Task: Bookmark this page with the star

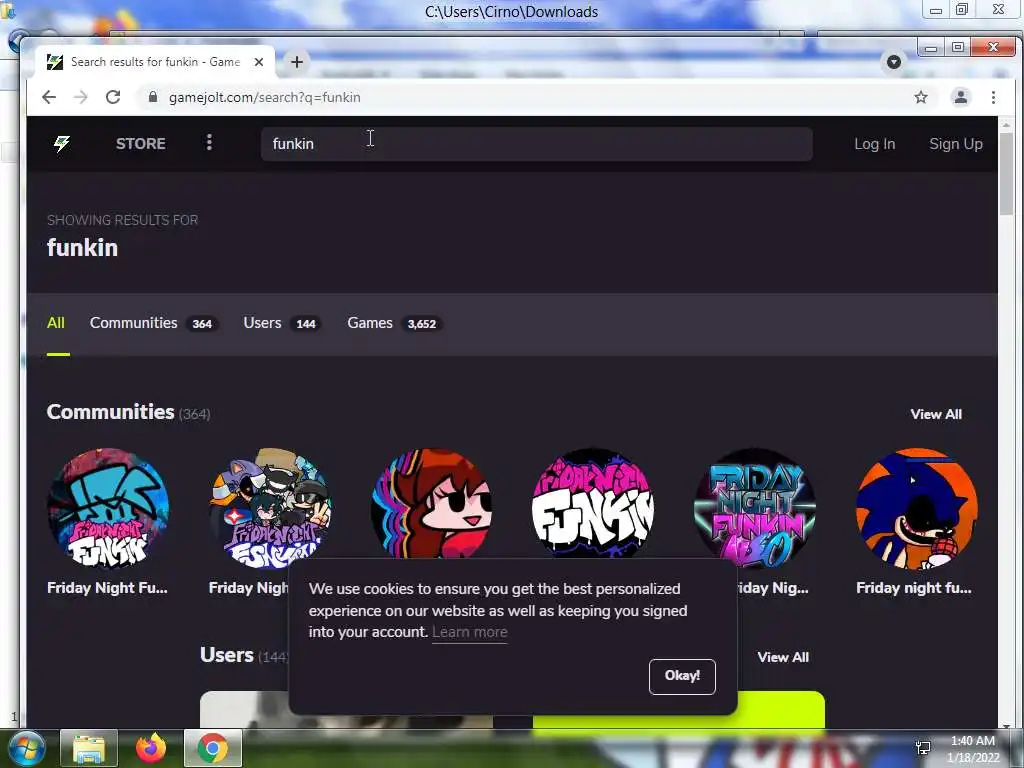Action: pyautogui.click(x=921, y=97)
